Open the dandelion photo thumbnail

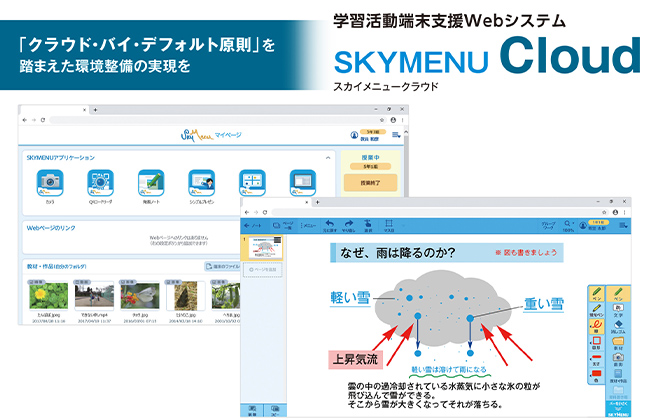coord(49,296)
